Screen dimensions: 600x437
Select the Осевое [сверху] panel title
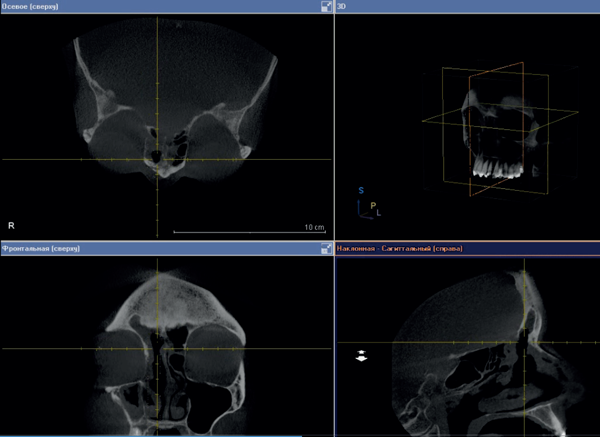(32, 6)
